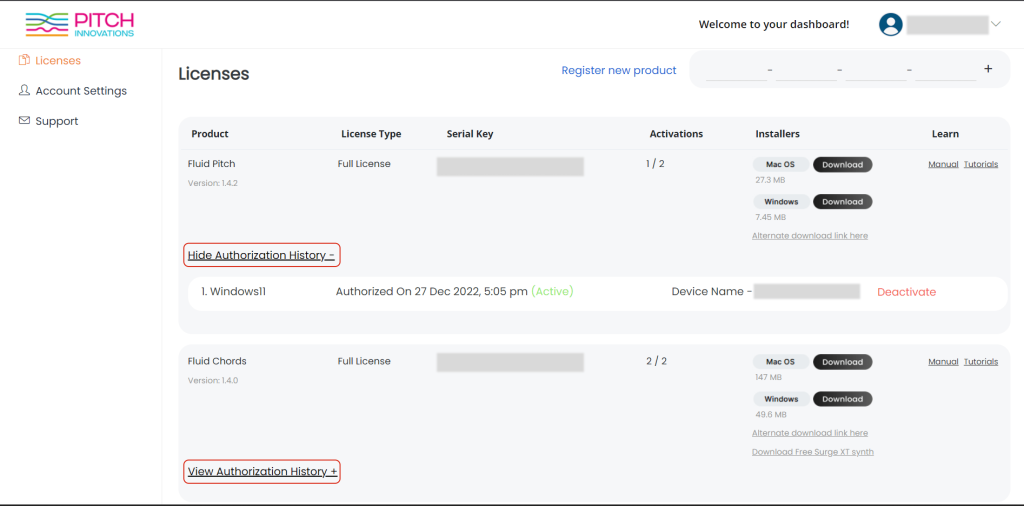Image resolution: width=1024 pixels, height=506 pixels.
Task: Open Fluid Chords Tutorials link
Action: [x=981, y=362]
